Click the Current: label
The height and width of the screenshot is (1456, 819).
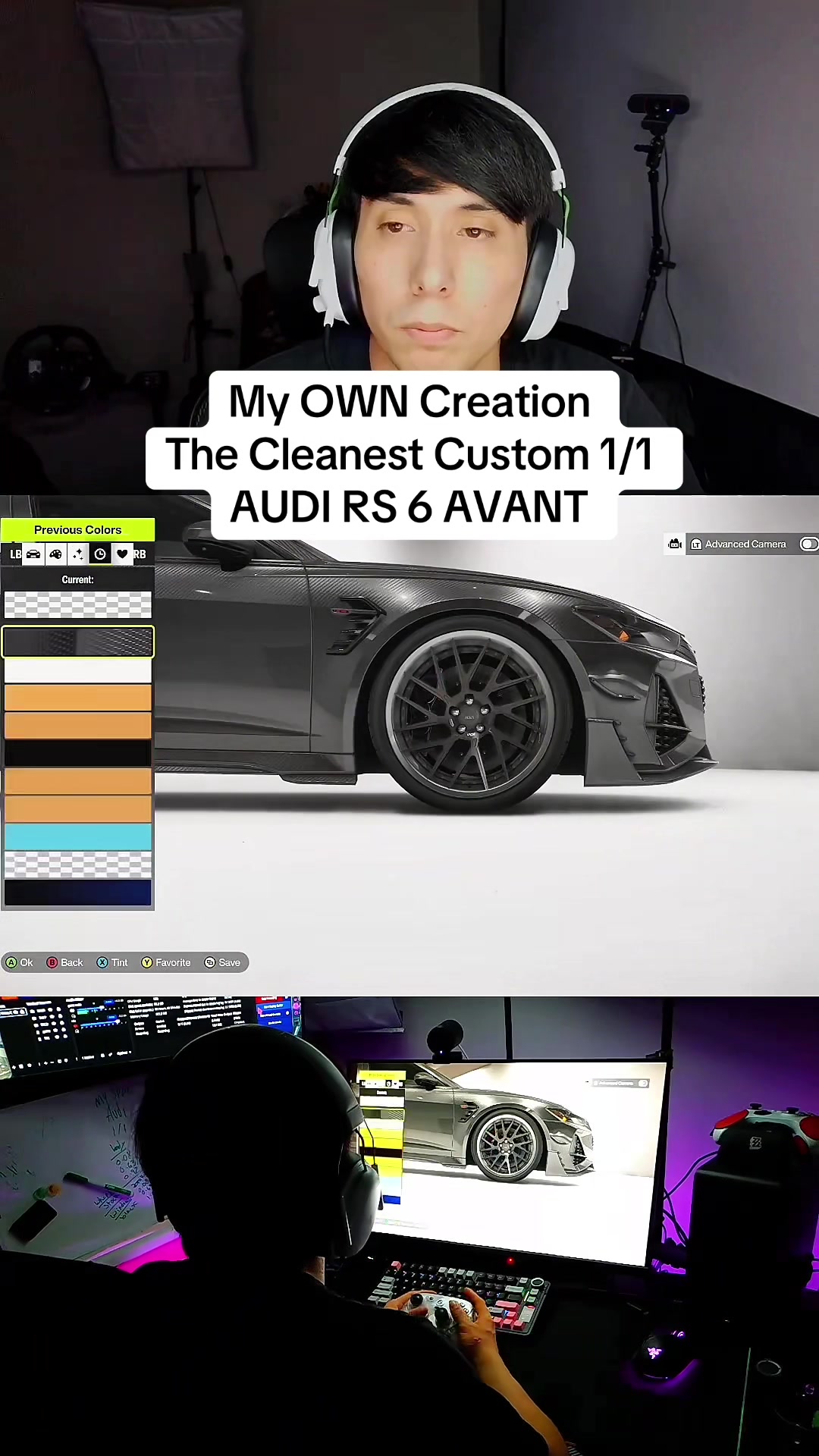point(78,579)
